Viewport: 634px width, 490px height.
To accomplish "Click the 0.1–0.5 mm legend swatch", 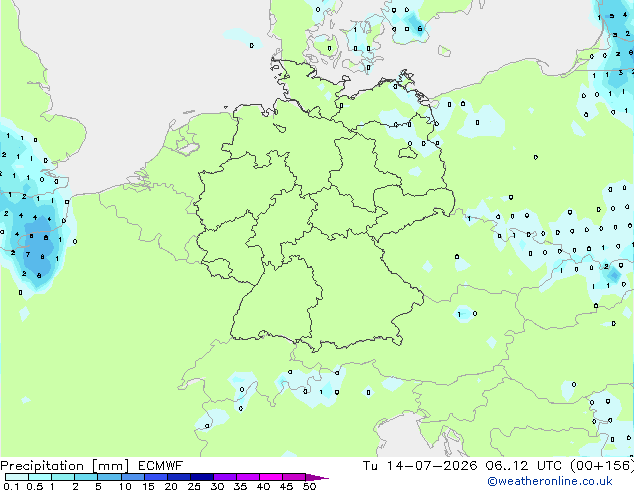I will 17,477.
